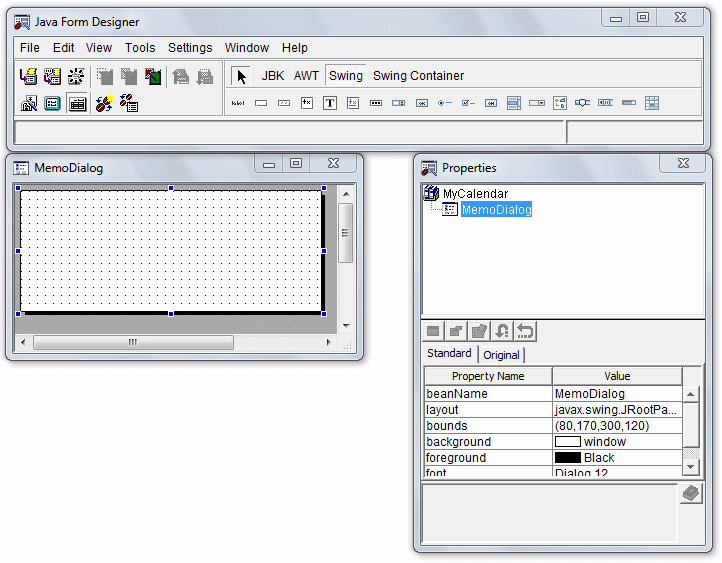Select MyCalendar root node in Properties tree
The image size is (722, 563).
[475, 194]
